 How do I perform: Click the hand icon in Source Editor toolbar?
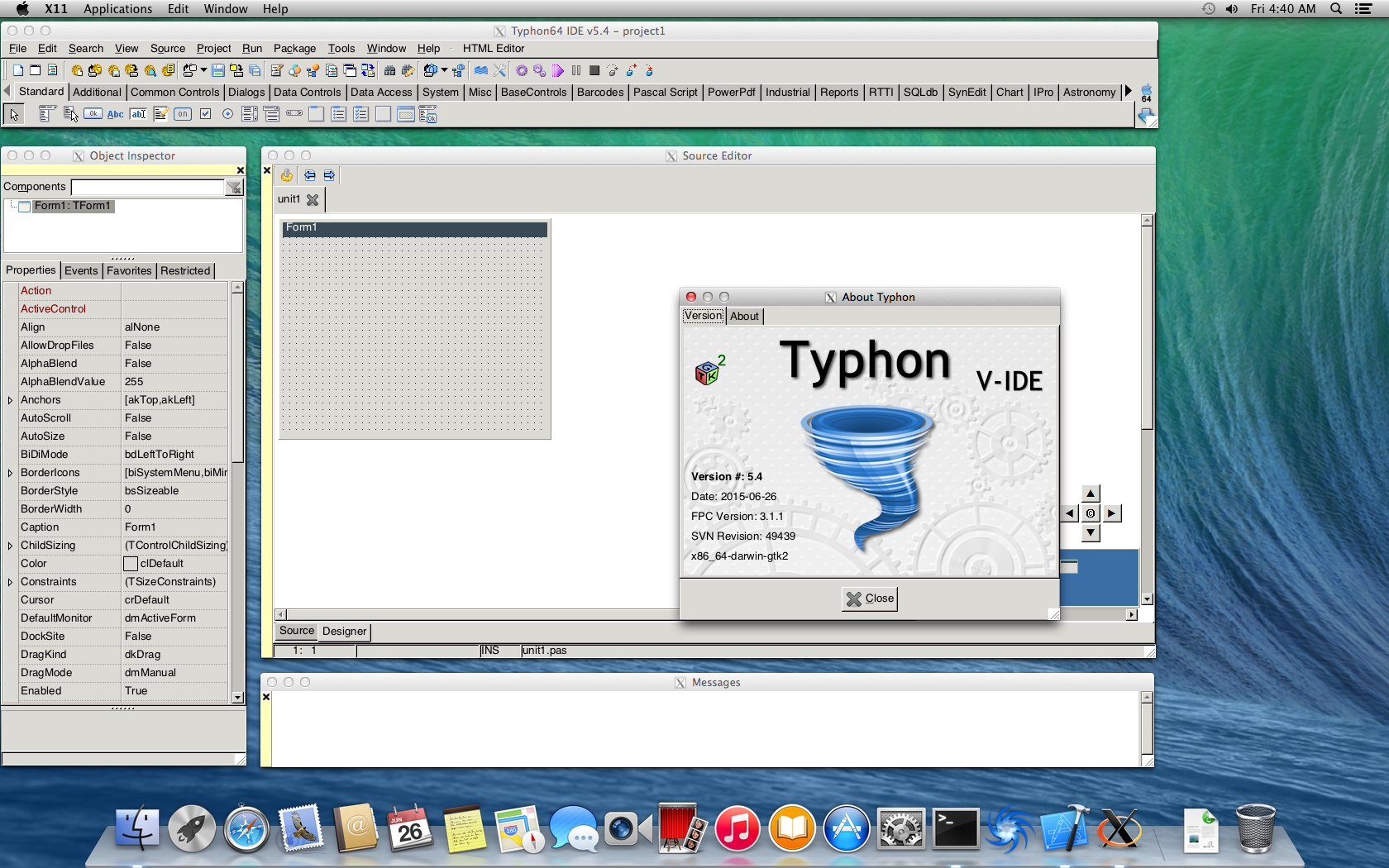coord(286,175)
